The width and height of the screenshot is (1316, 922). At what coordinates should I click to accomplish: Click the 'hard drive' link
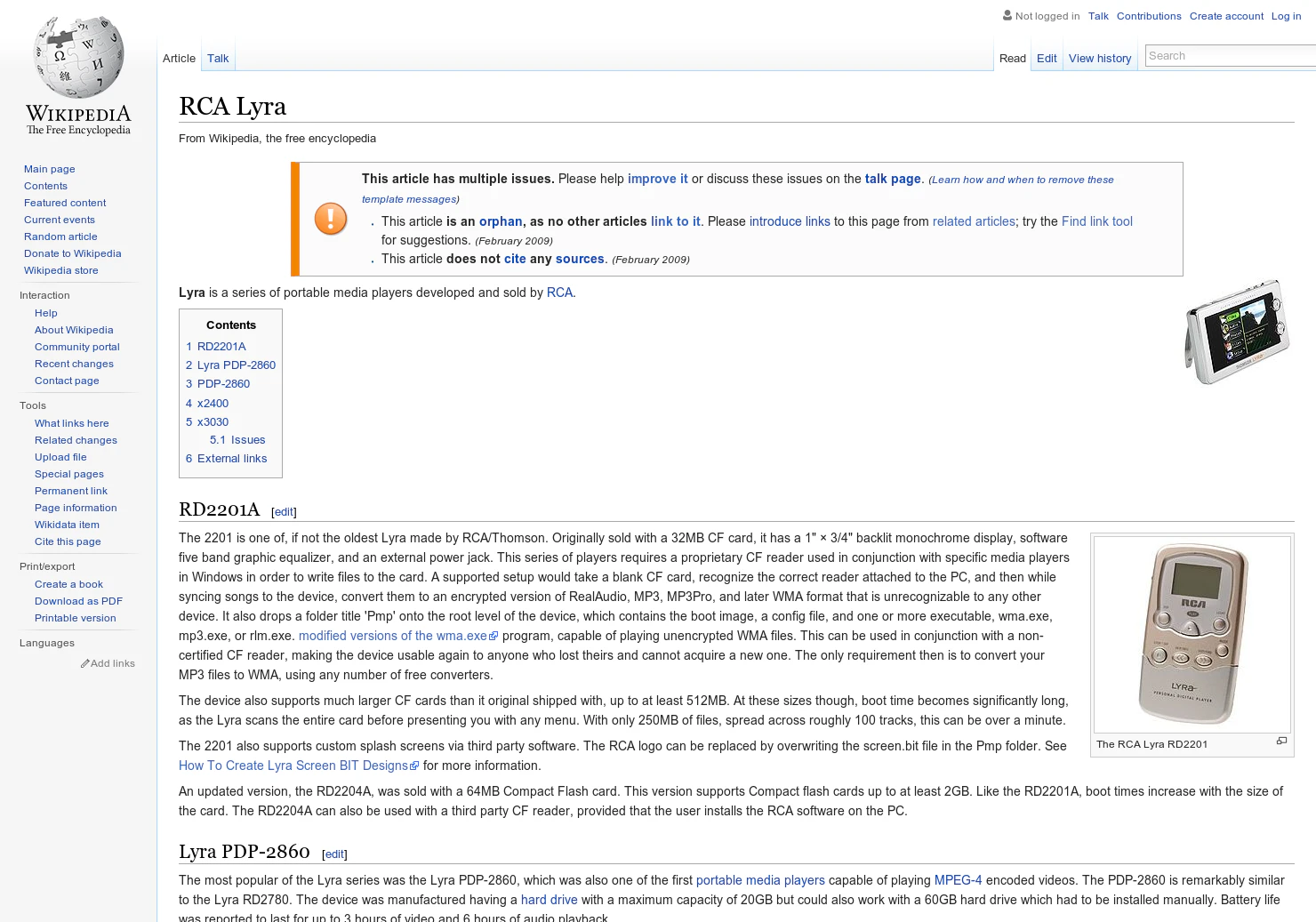549,900
